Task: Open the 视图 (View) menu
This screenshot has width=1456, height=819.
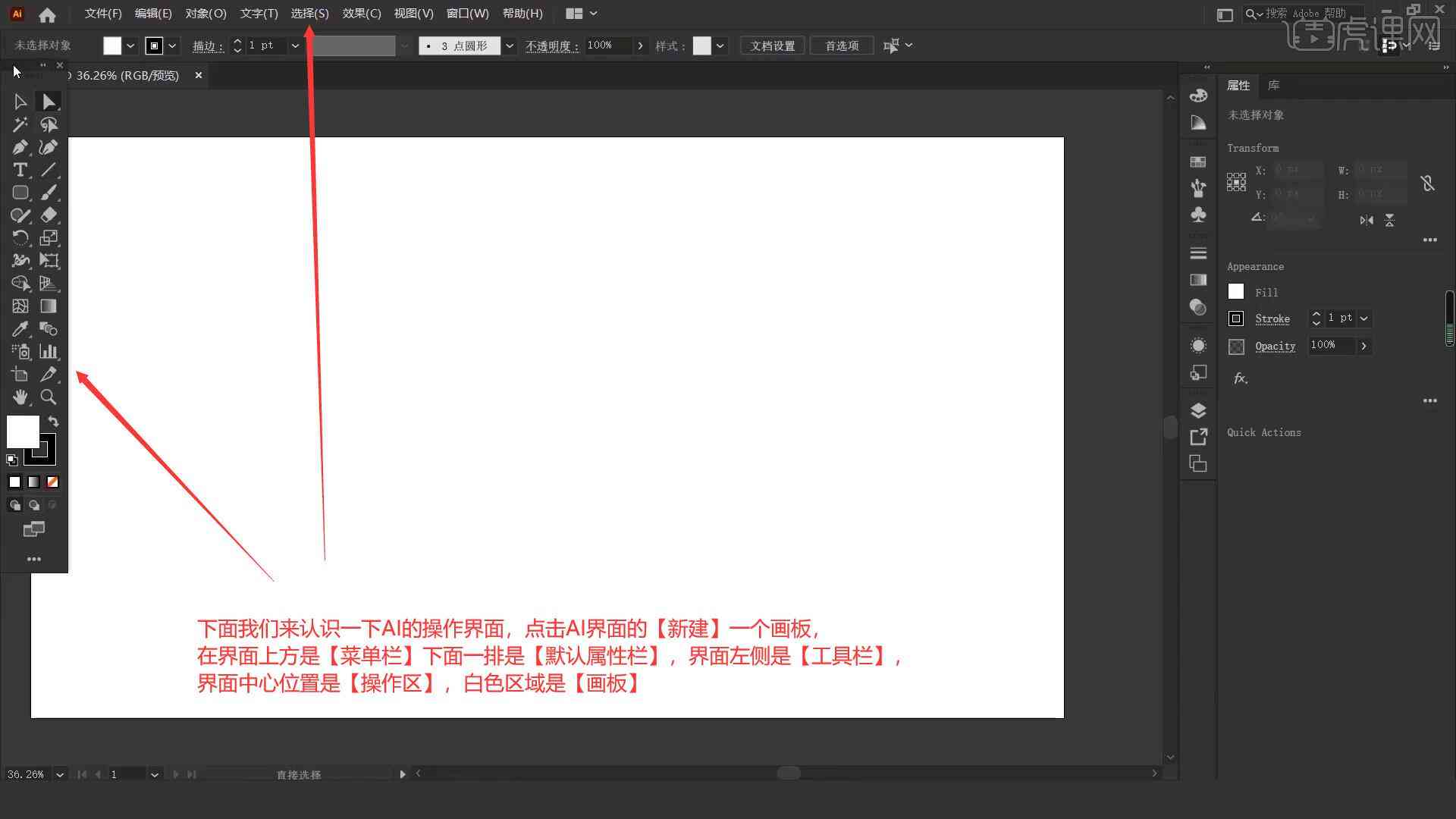Action: pyautogui.click(x=413, y=13)
